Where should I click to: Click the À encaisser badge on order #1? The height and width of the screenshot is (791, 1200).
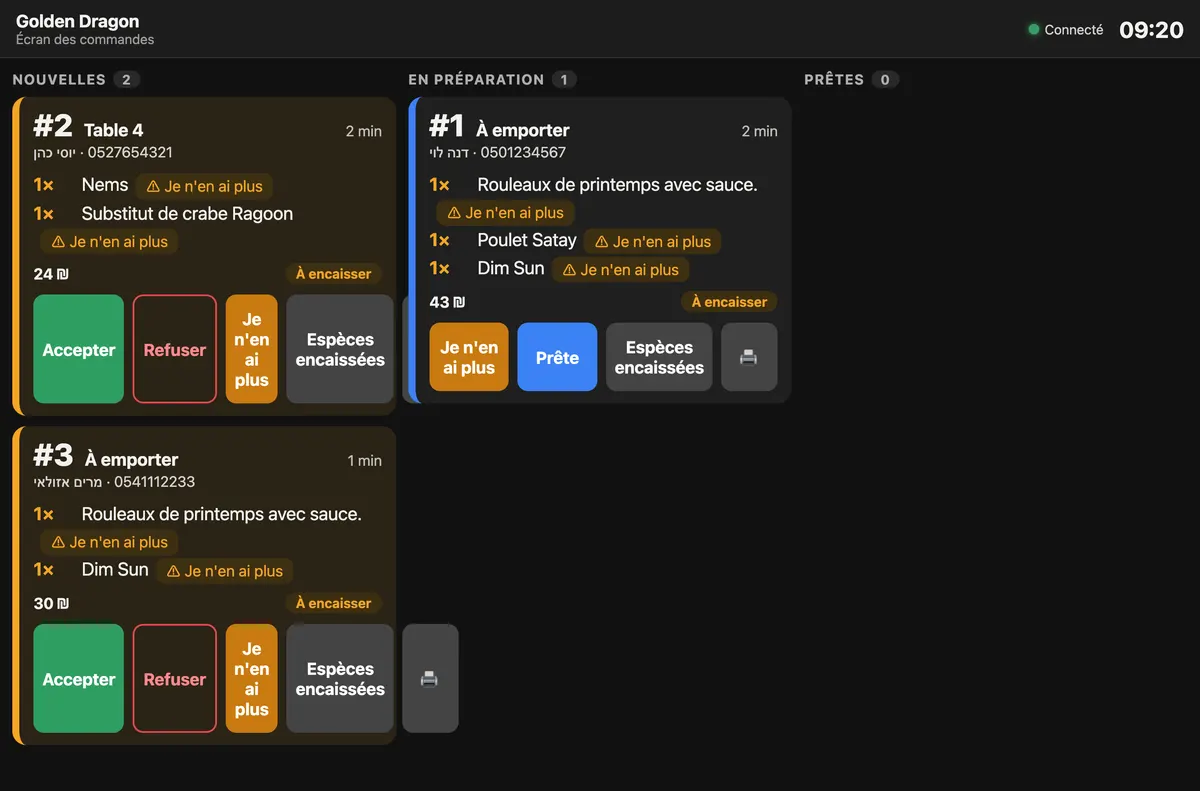[730, 302]
